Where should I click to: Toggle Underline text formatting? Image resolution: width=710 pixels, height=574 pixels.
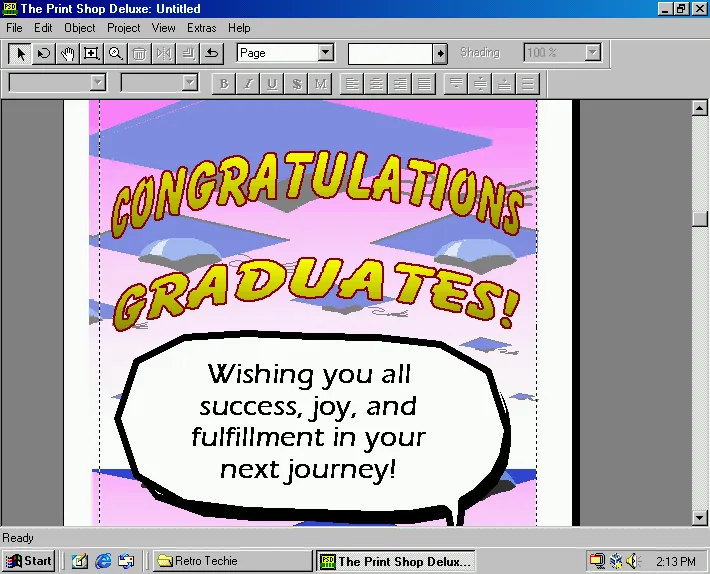pos(272,84)
